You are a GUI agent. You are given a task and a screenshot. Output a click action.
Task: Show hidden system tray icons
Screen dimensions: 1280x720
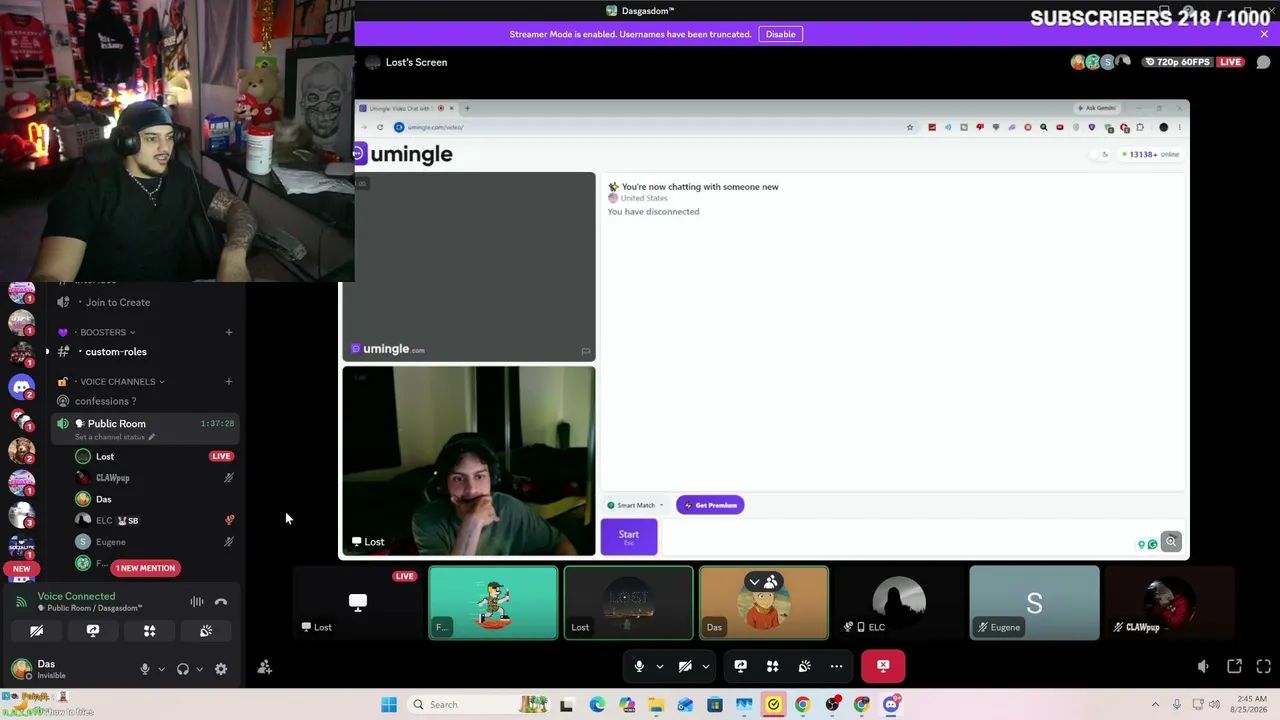(x=1155, y=705)
